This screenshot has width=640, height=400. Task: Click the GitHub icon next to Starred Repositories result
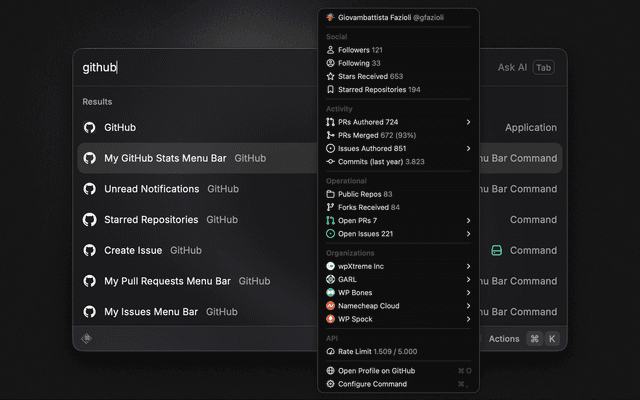point(89,220)
